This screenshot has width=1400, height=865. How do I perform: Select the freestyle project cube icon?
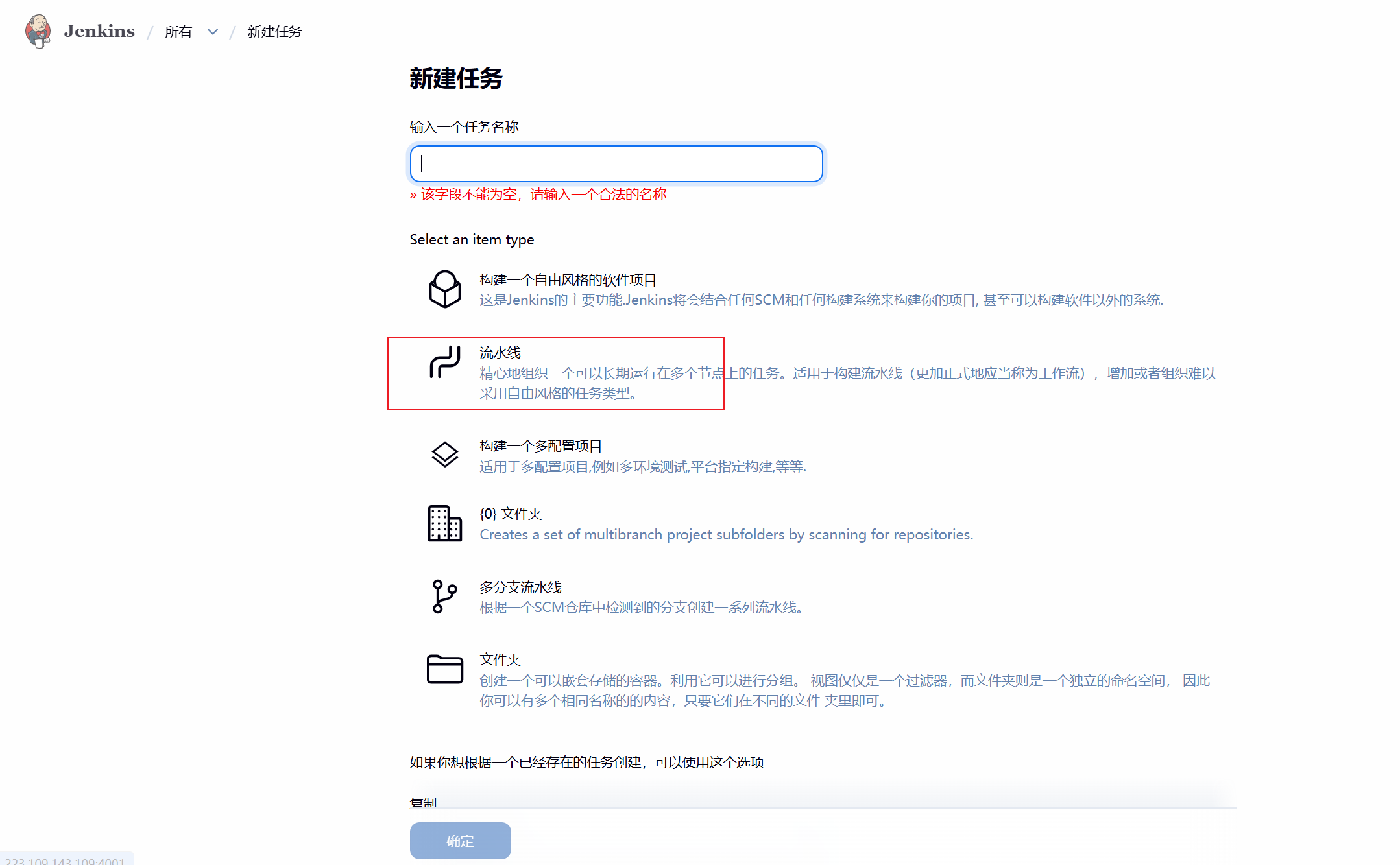tap(445, 289)
